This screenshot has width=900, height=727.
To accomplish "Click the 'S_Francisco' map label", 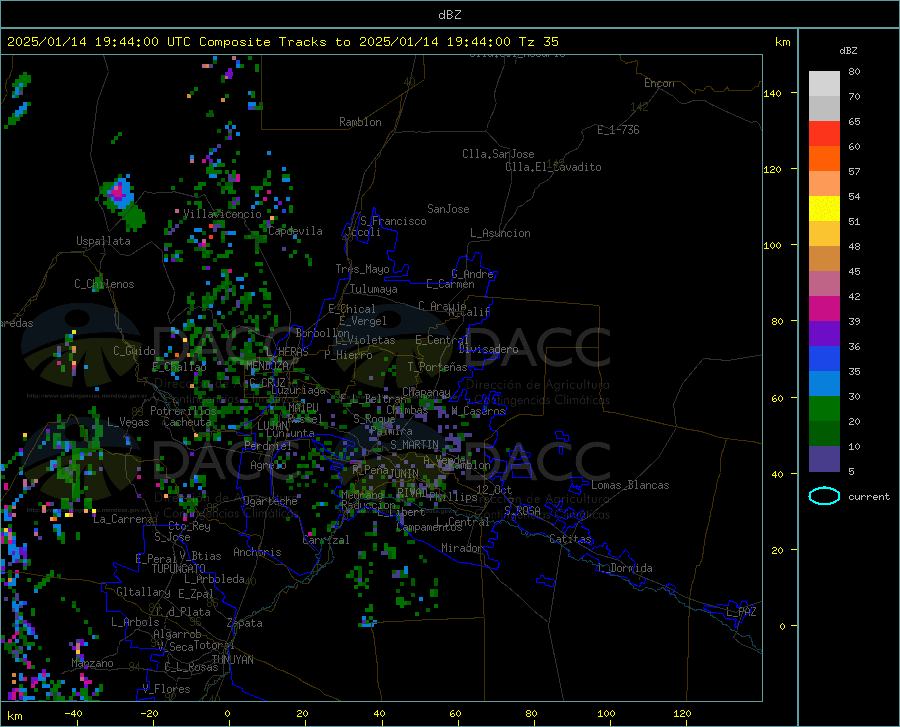I will point(393,221).
